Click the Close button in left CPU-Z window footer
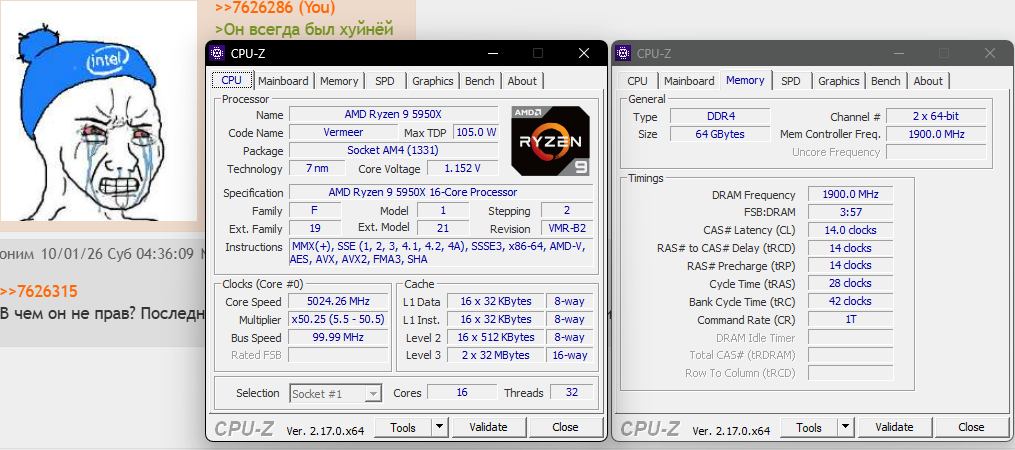This screenshot has height=450, width=1015. tap(565, 427)
